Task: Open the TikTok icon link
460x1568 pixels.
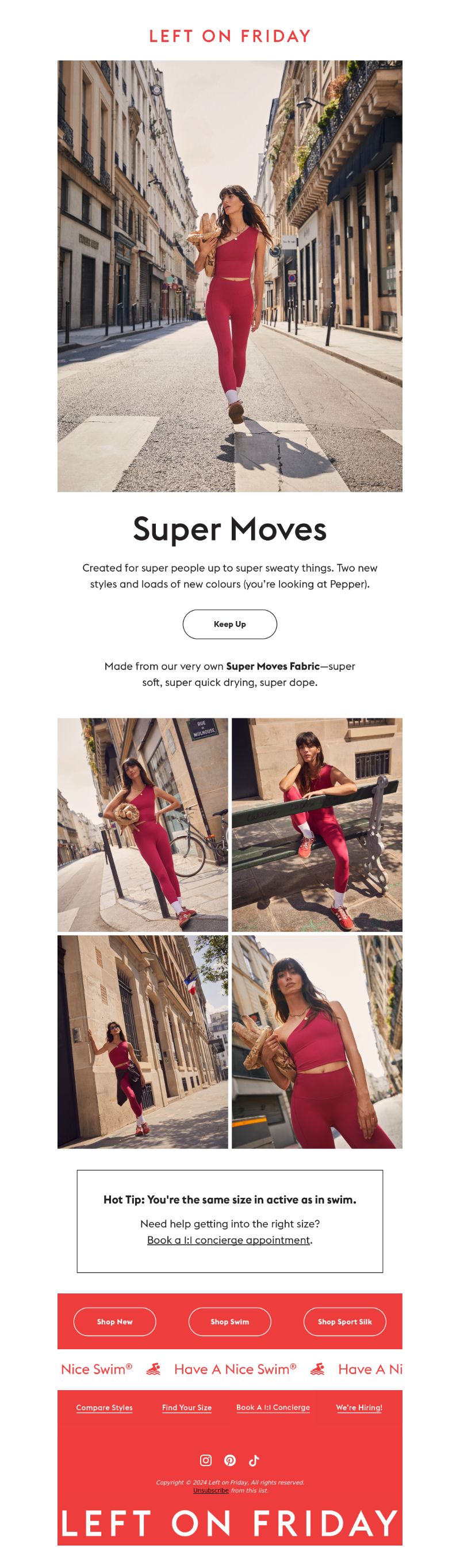Action: pos(254,1460)
